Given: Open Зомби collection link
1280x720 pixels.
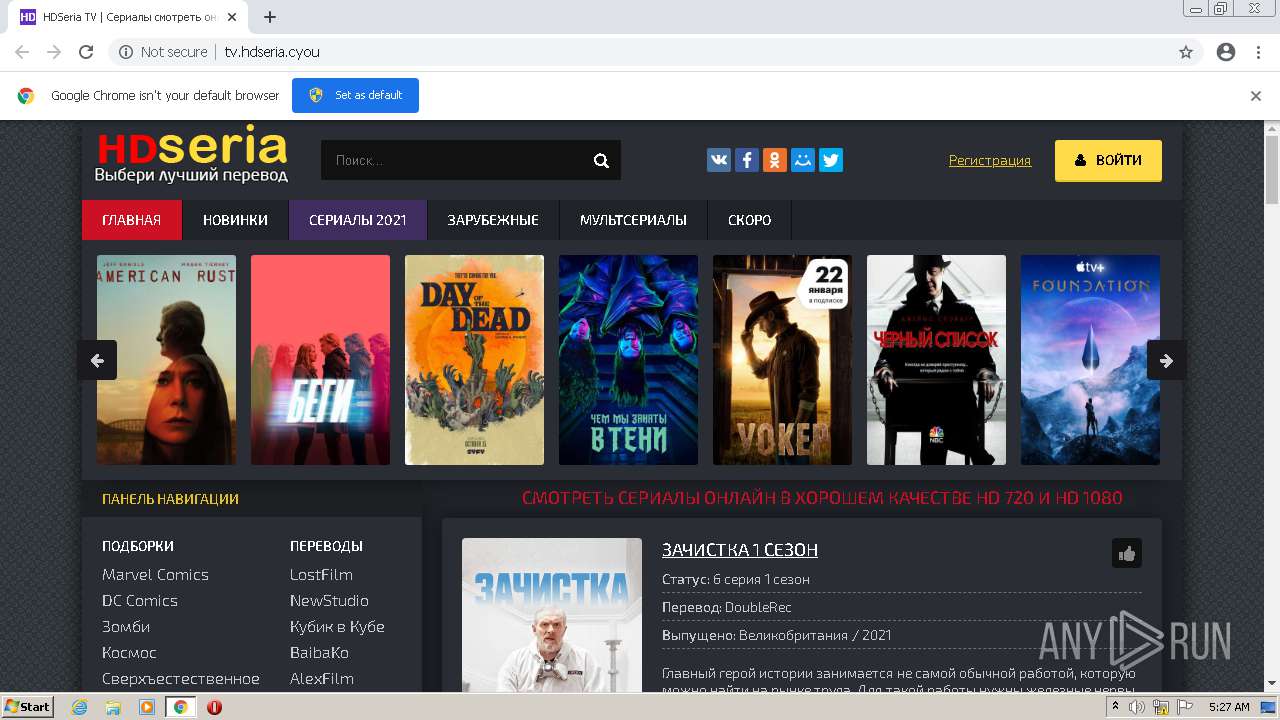Looking at the screenshot, I should [126, 627].
